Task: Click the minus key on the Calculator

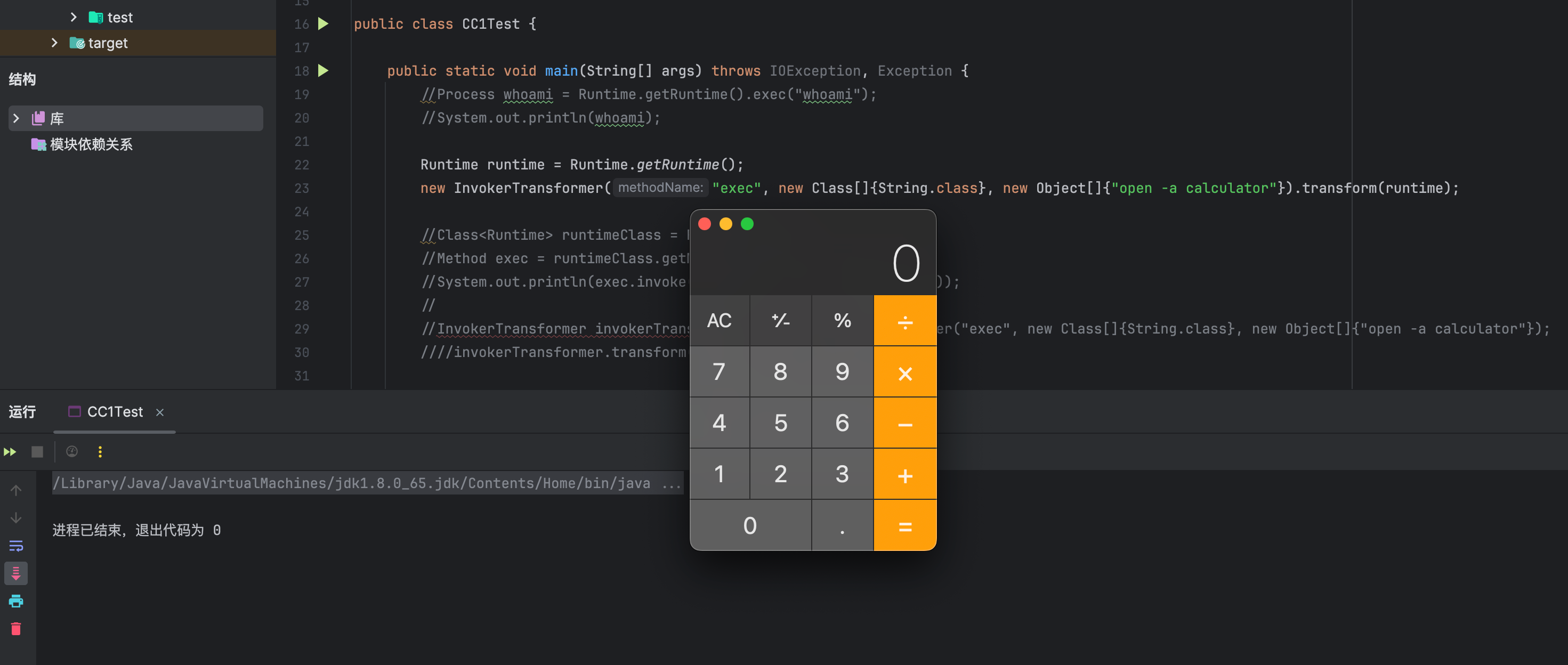Action: tap(905, 424)
